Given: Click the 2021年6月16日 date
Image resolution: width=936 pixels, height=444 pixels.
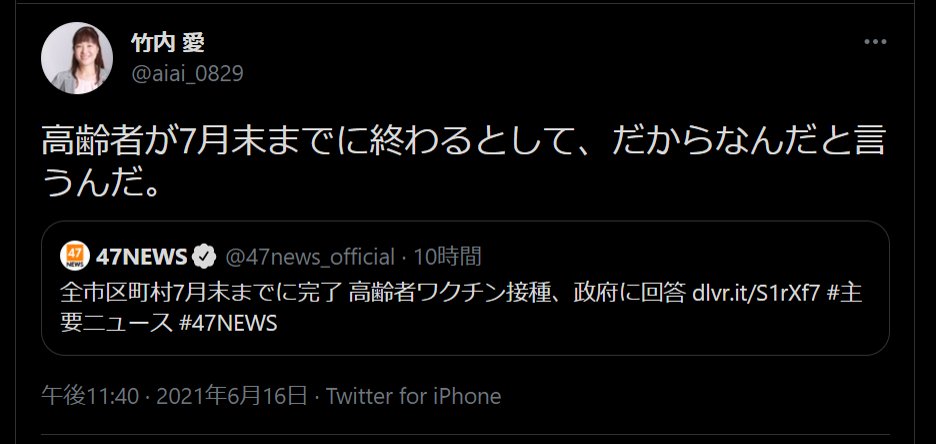Looking at the screenshot, I should (232, 396).
